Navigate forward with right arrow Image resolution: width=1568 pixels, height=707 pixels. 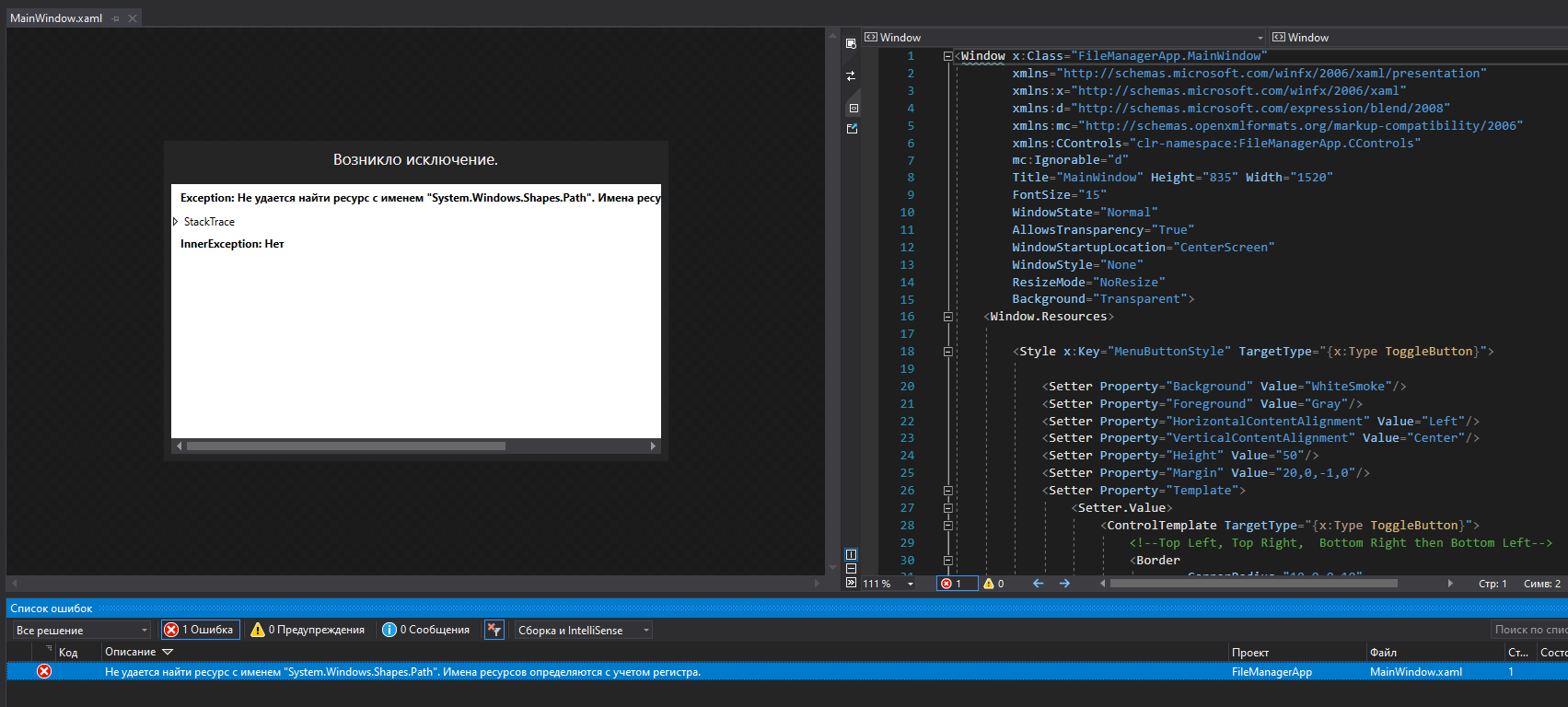pyautogui.click(x=1064, y=584)
